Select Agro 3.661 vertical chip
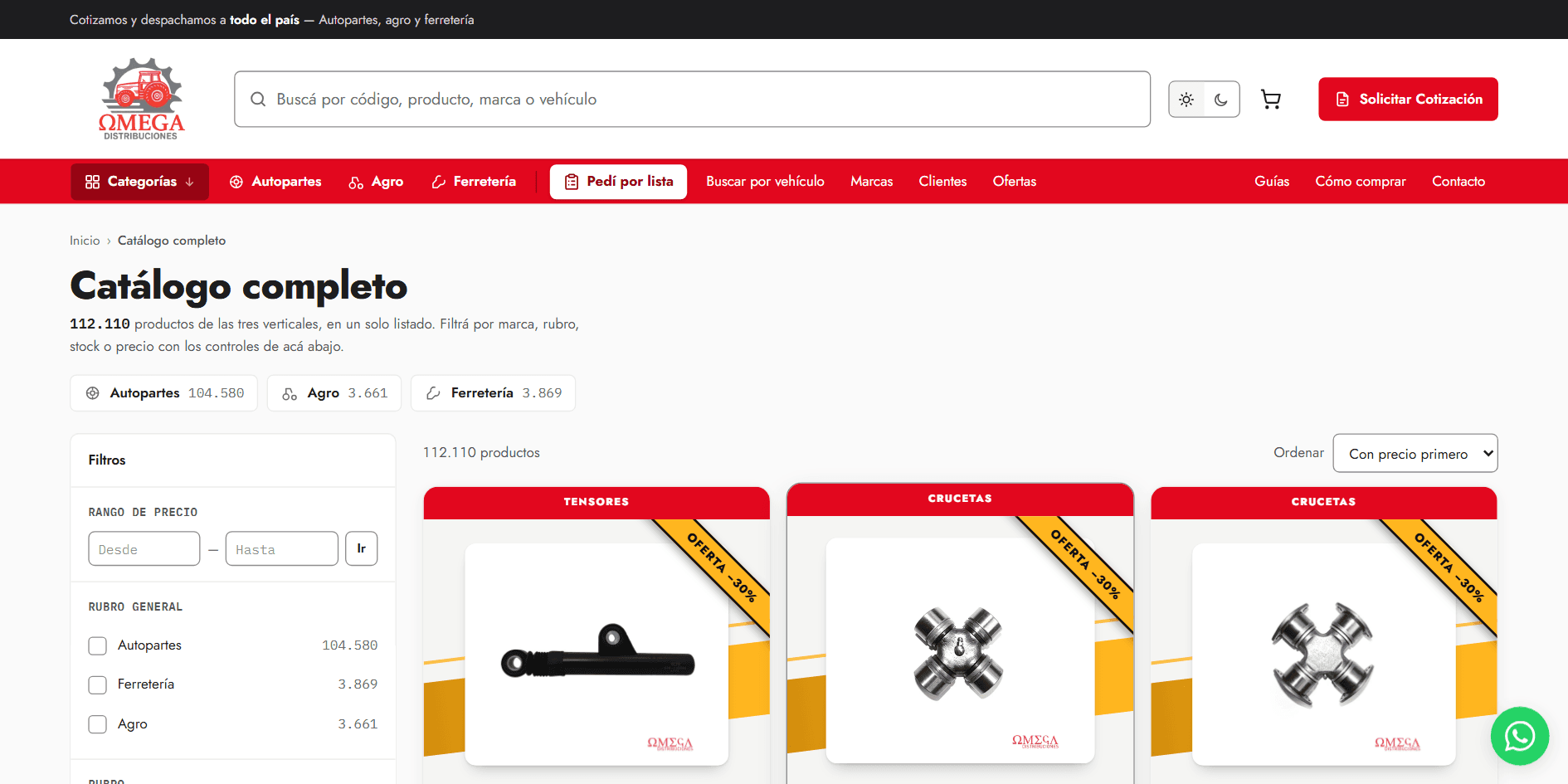This screenshot has height=784, width=1568. pos(334,393)
